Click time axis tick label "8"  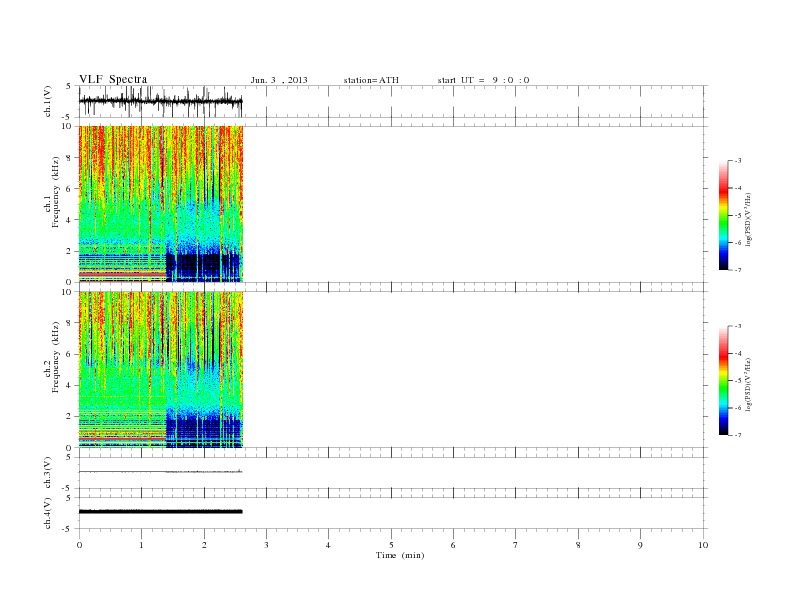(578, 545)
